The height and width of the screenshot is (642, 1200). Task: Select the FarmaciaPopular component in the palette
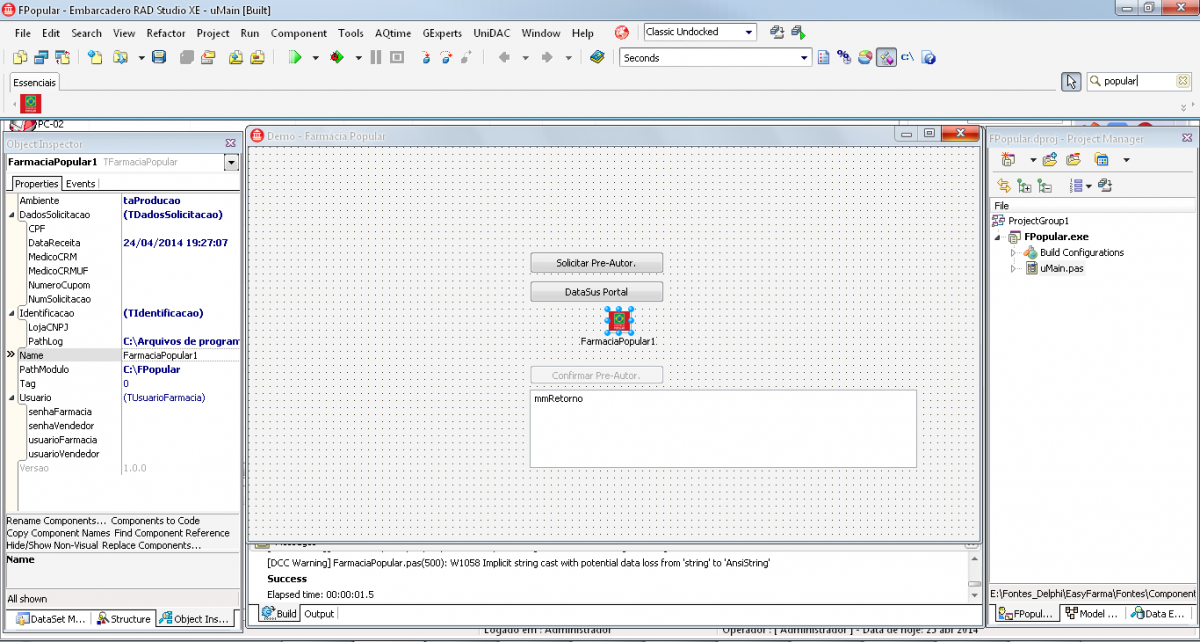coord(31,103)
